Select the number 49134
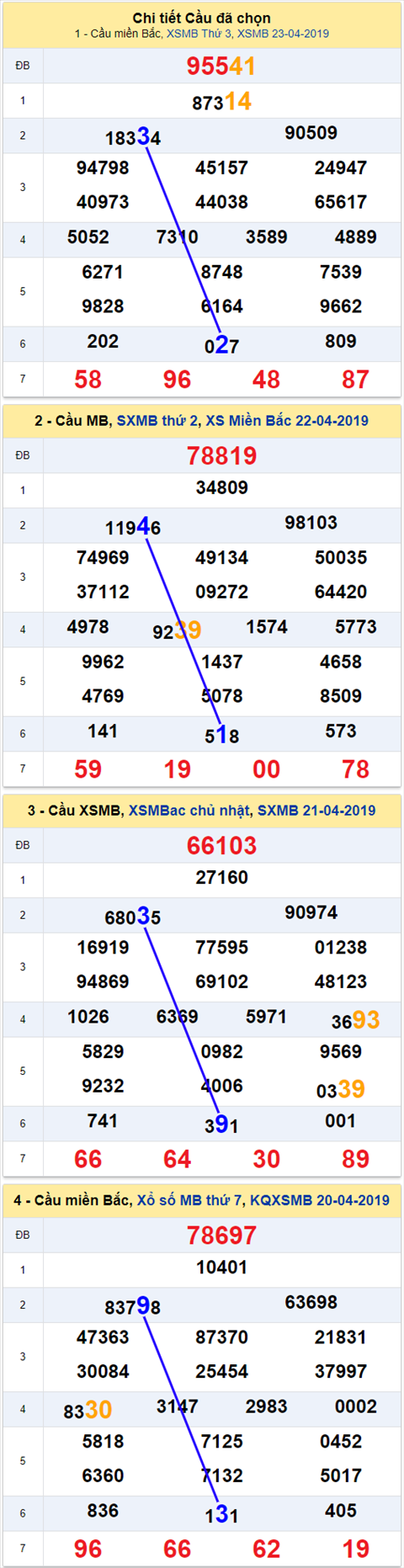 [221, 557]
